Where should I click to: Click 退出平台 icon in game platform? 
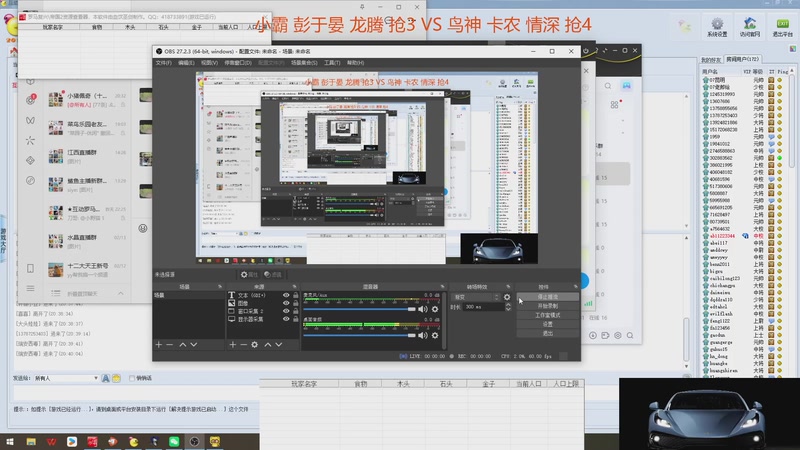pos(782,27)
